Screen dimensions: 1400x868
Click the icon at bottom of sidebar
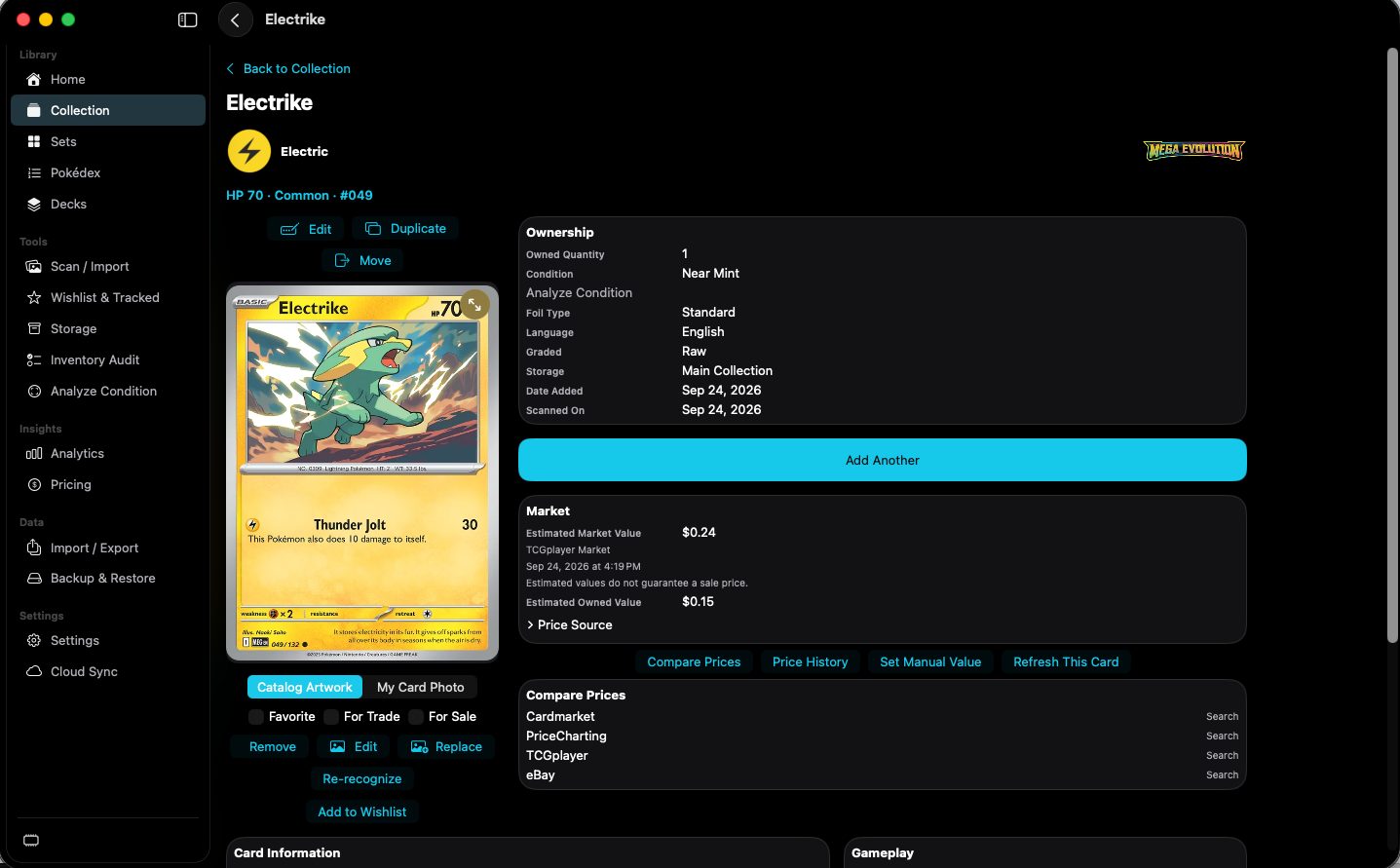pos(31,841)
